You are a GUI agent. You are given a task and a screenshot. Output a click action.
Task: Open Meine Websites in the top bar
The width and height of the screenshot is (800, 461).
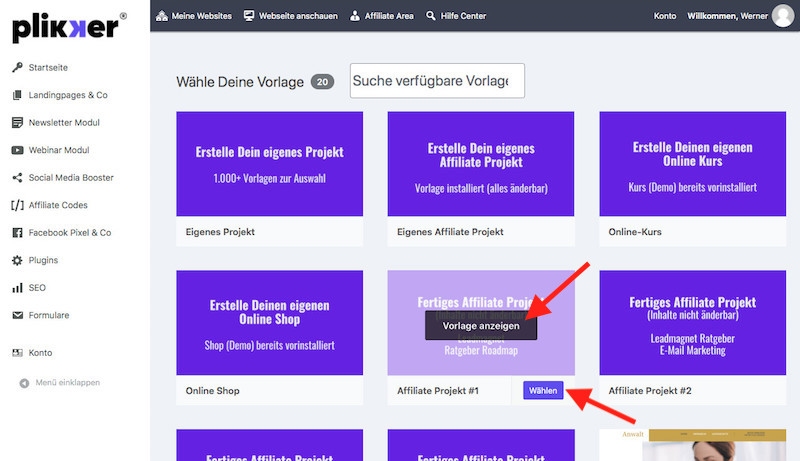point(194,16)
